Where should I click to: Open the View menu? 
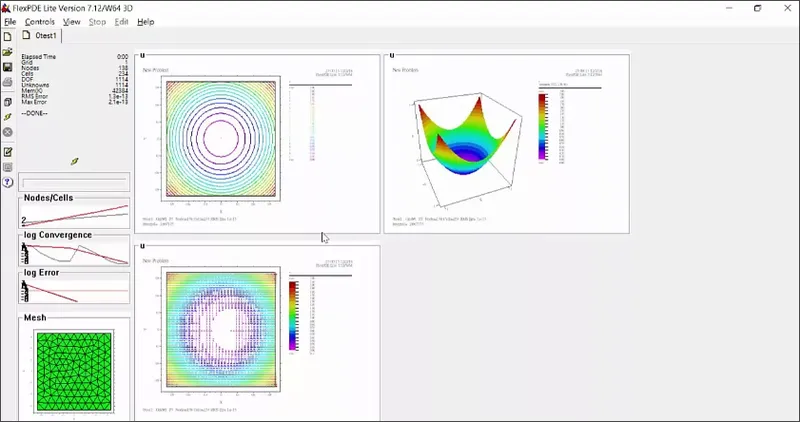[x=71, y=22]
